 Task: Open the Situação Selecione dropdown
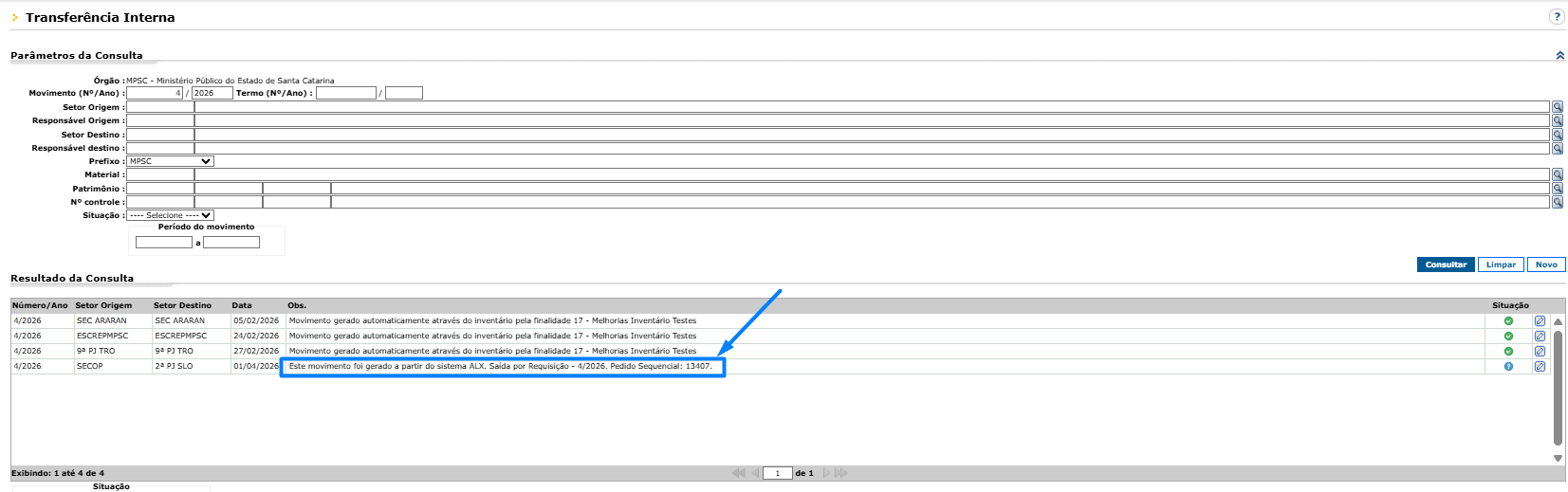pos(171,215)
